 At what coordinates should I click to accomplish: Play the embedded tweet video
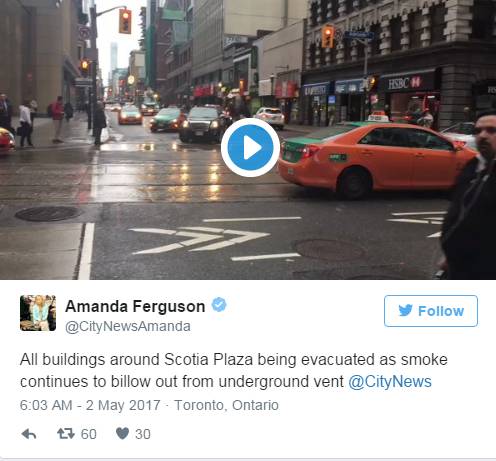250,147
